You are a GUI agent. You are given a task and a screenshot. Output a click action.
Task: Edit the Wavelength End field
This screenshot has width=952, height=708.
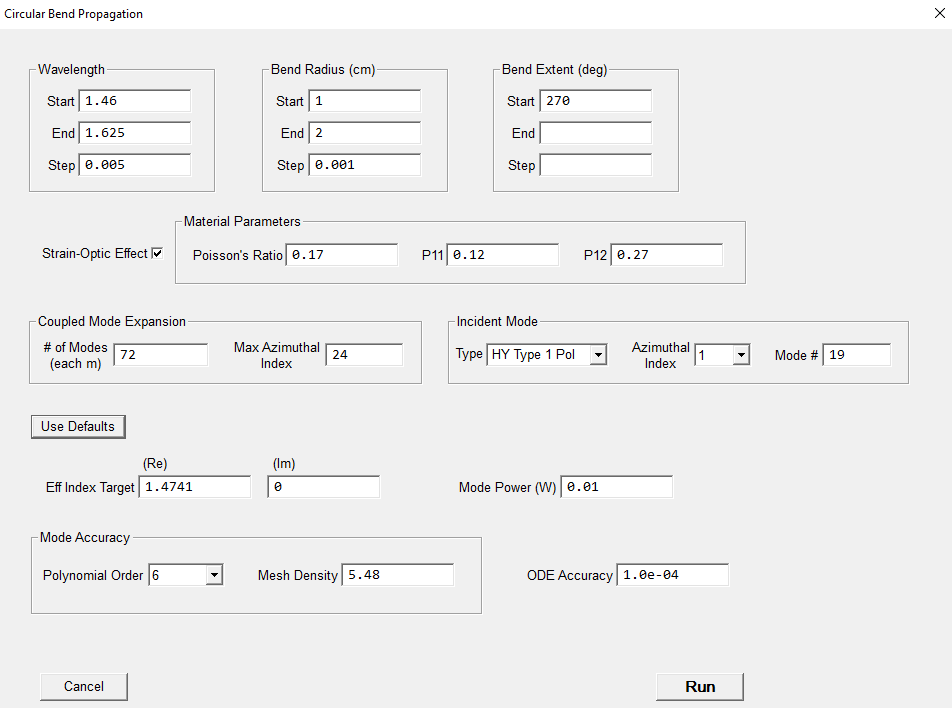coord(135,133)
